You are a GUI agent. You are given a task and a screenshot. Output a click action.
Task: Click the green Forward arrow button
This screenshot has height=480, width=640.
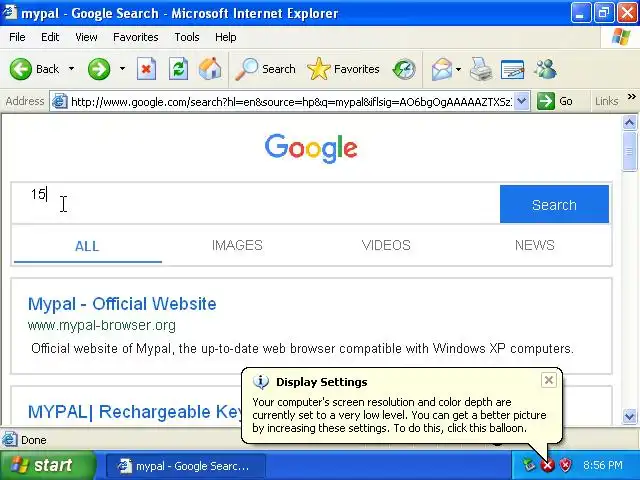(99, 69)
